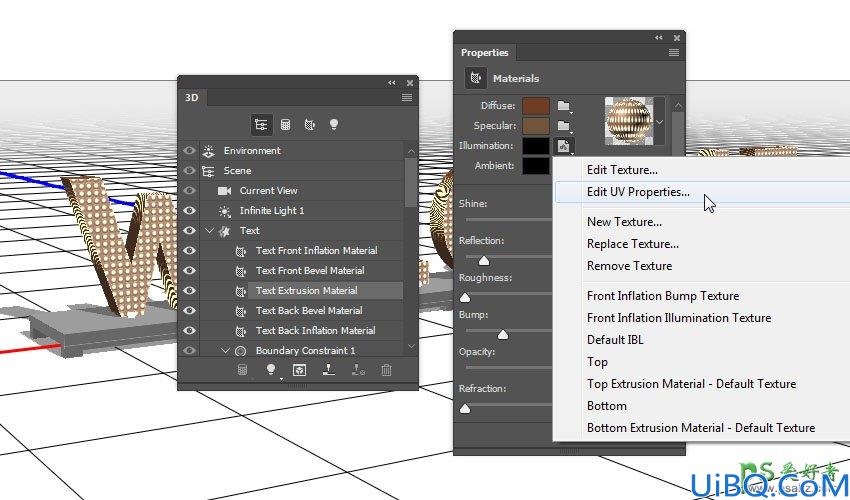Screen dimensions: 850x500
Task: Hide Text Front Bevel Material
Action: pyautogui.click(x=189, y=271)
